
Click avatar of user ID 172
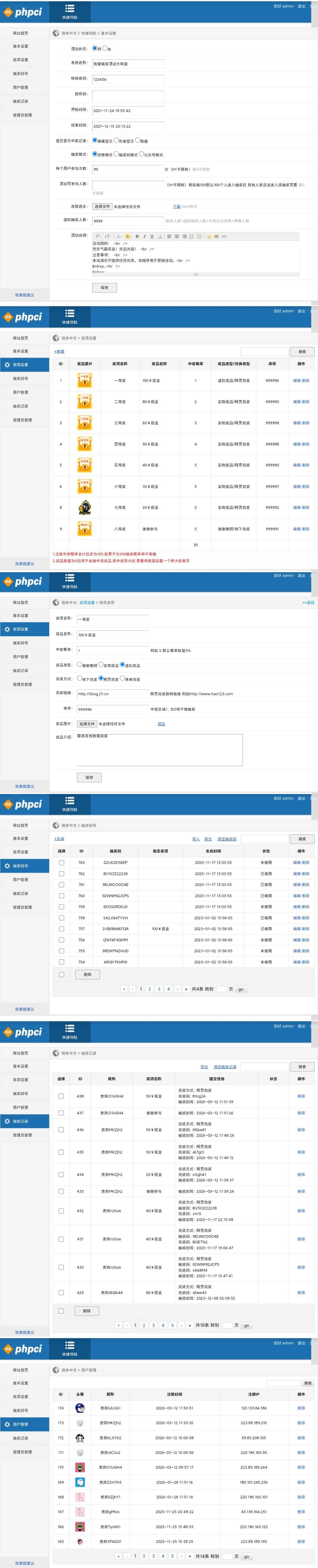(80, 1438)
